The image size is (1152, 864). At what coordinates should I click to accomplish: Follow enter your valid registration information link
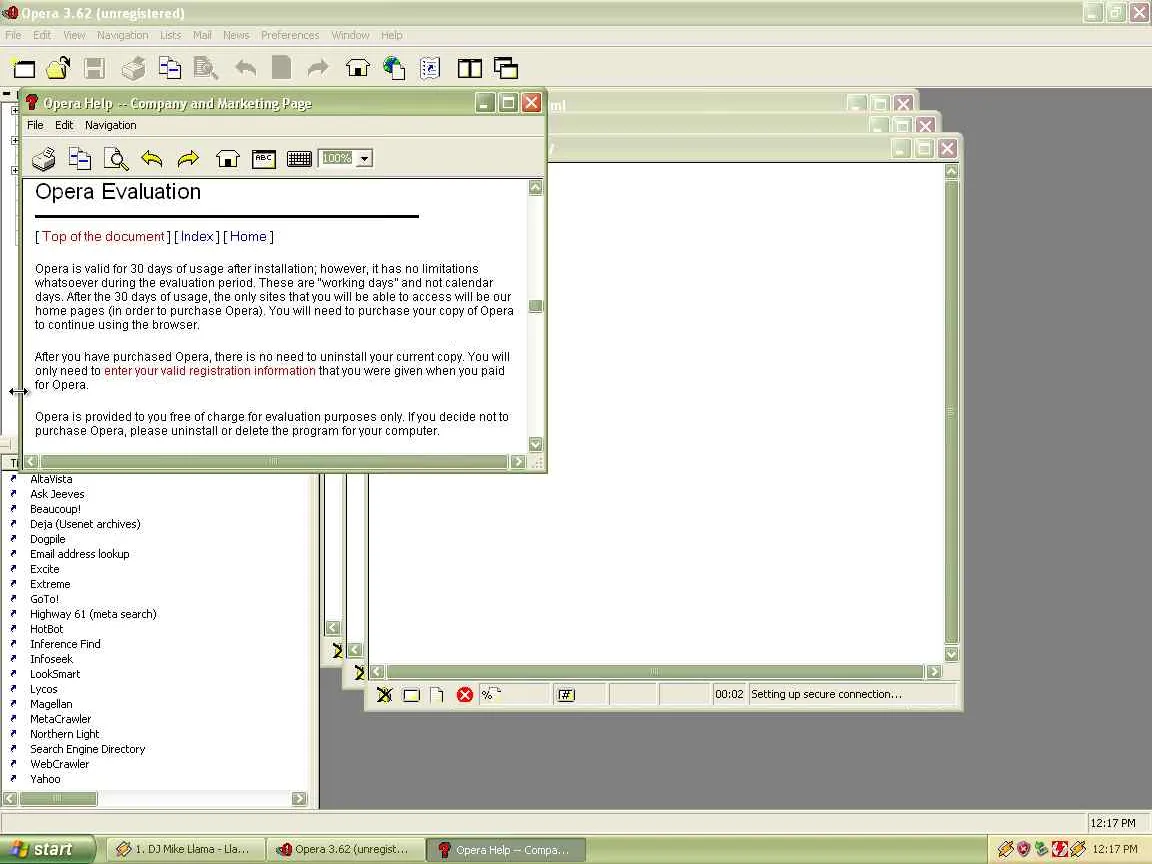209,371
